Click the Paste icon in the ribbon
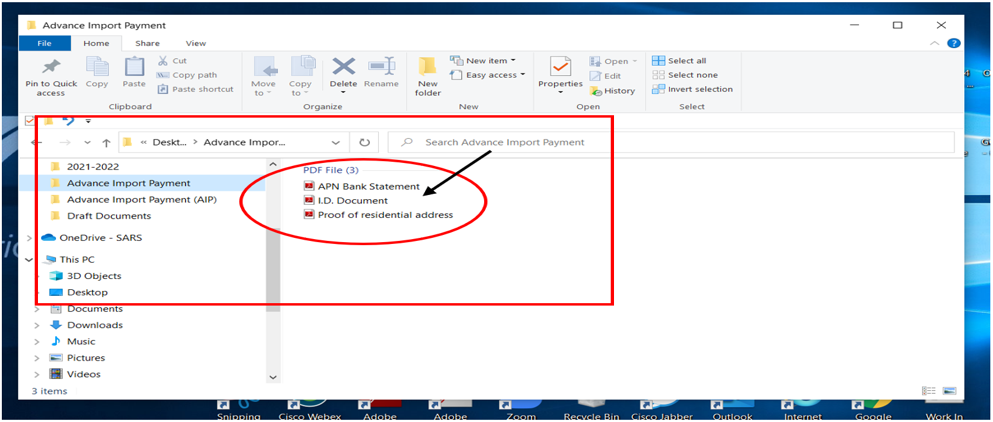Screen dimensions: 993x422 134,69
